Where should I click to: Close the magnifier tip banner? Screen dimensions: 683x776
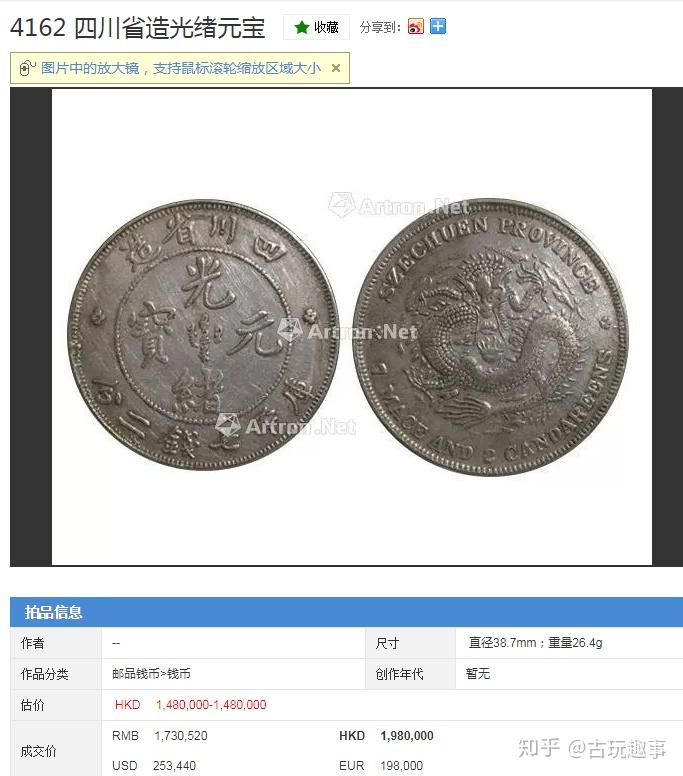[x=336, y=68]
